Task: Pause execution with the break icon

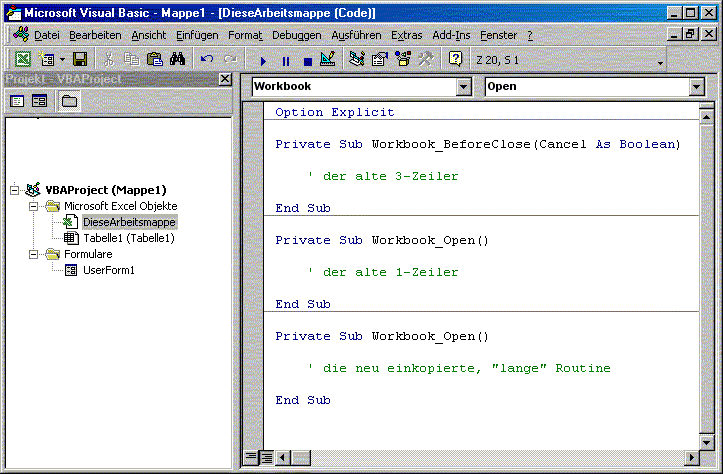Action: pos(286,60)
